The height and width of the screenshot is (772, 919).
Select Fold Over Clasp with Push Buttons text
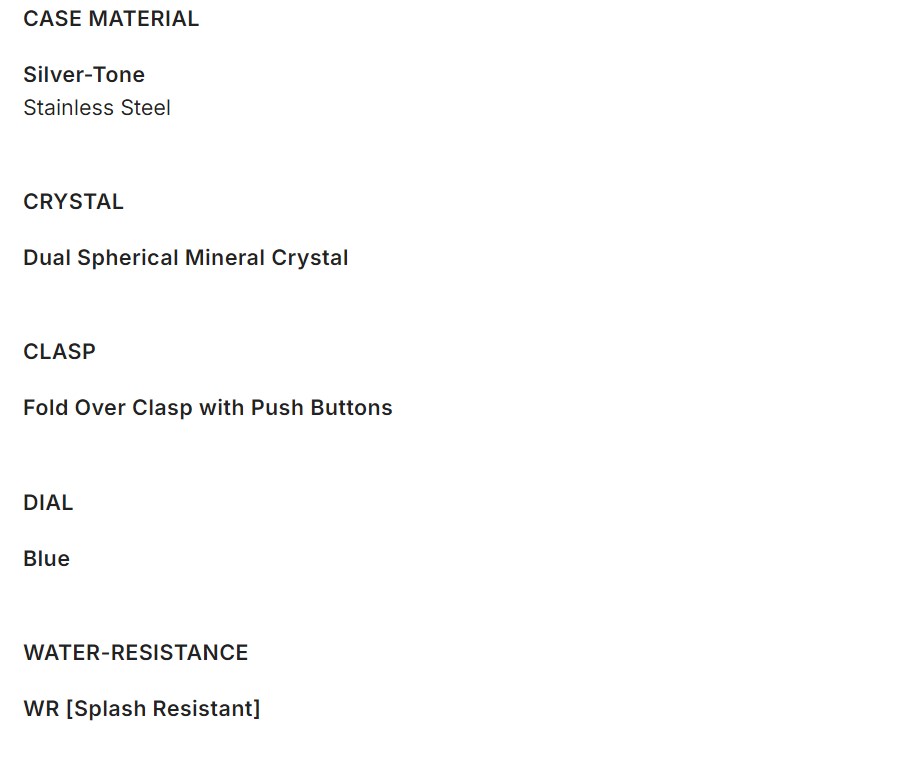tap(208, 408)
